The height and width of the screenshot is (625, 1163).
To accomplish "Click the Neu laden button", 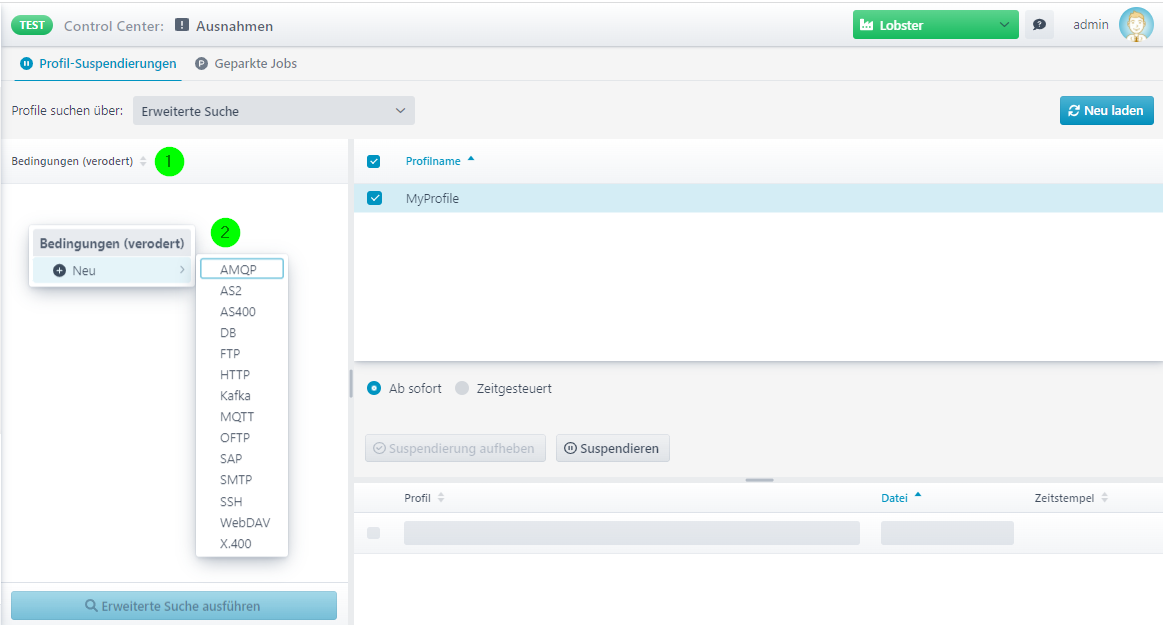I will tap(1106, 110).
